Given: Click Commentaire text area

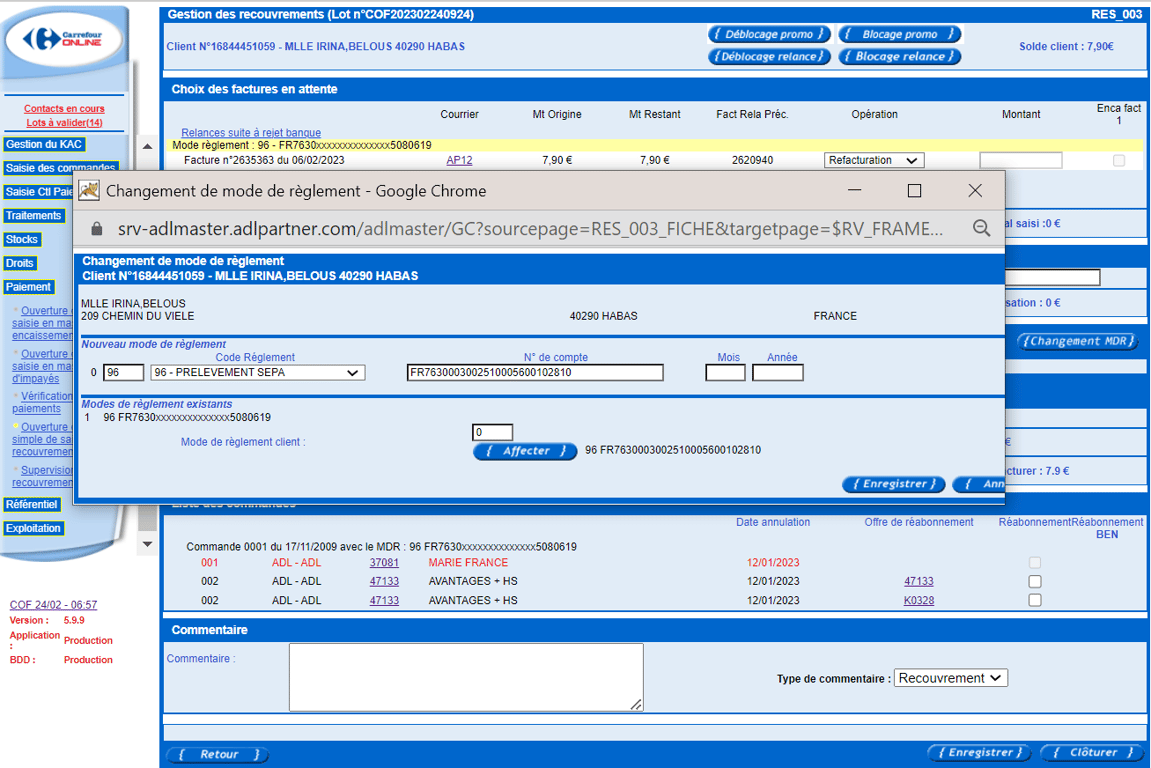Looking at the screenshot, I should tap(466, 678).
